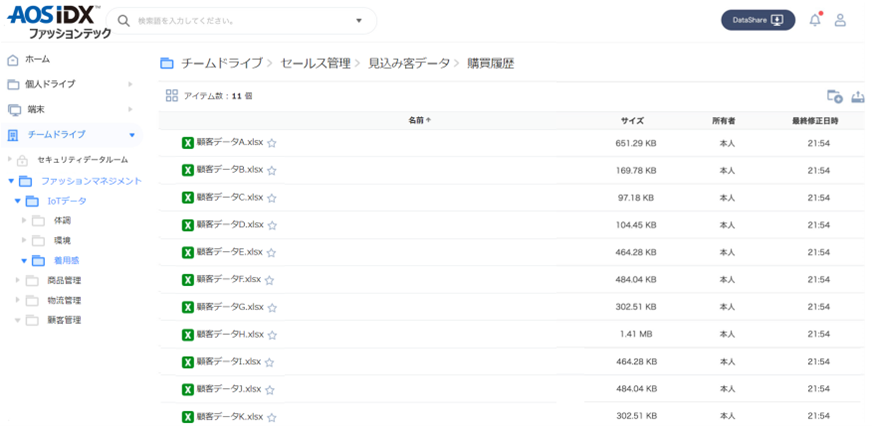Screen dimensions: 872x426
Task: Collapse the ファッションマネジメント tree arrow
Action: point(11,181)
